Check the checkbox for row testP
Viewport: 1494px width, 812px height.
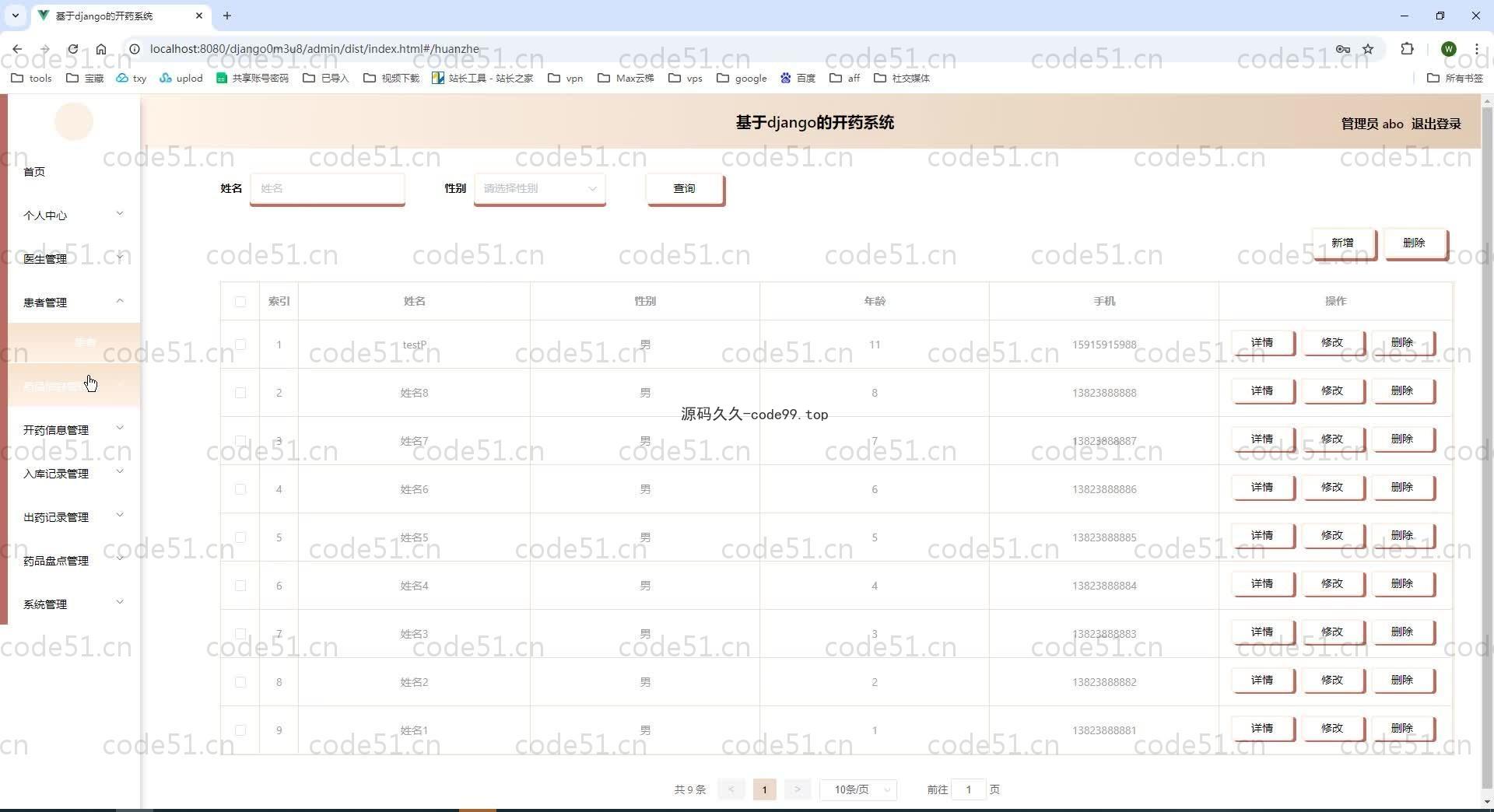pyautogui.click(x=240, y=345)
